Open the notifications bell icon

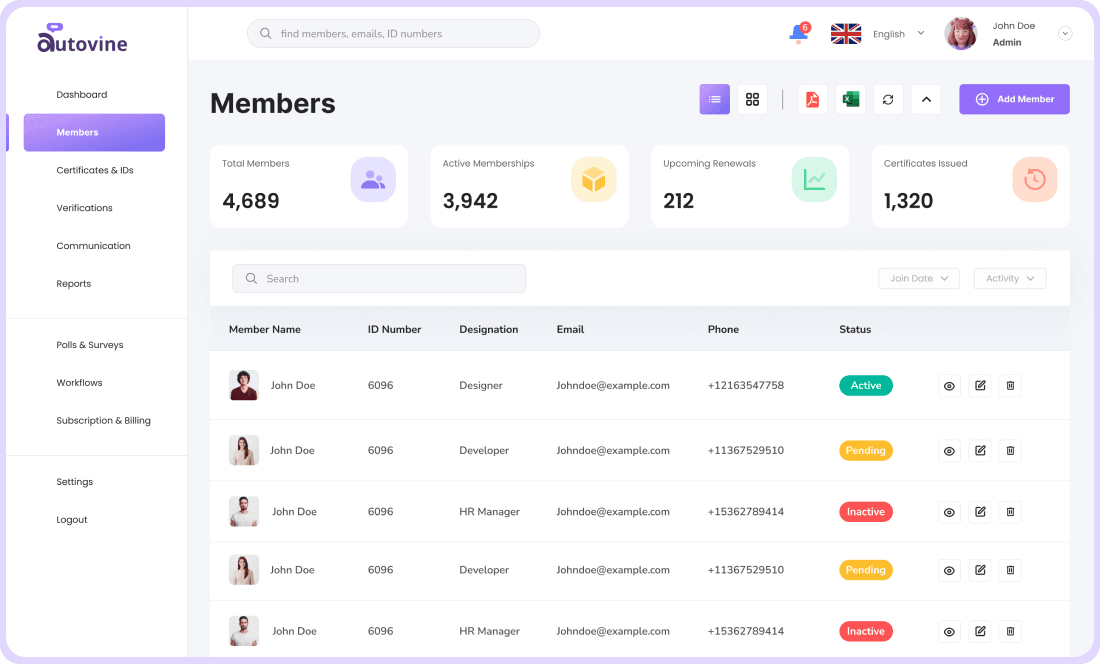pos(798,33)
